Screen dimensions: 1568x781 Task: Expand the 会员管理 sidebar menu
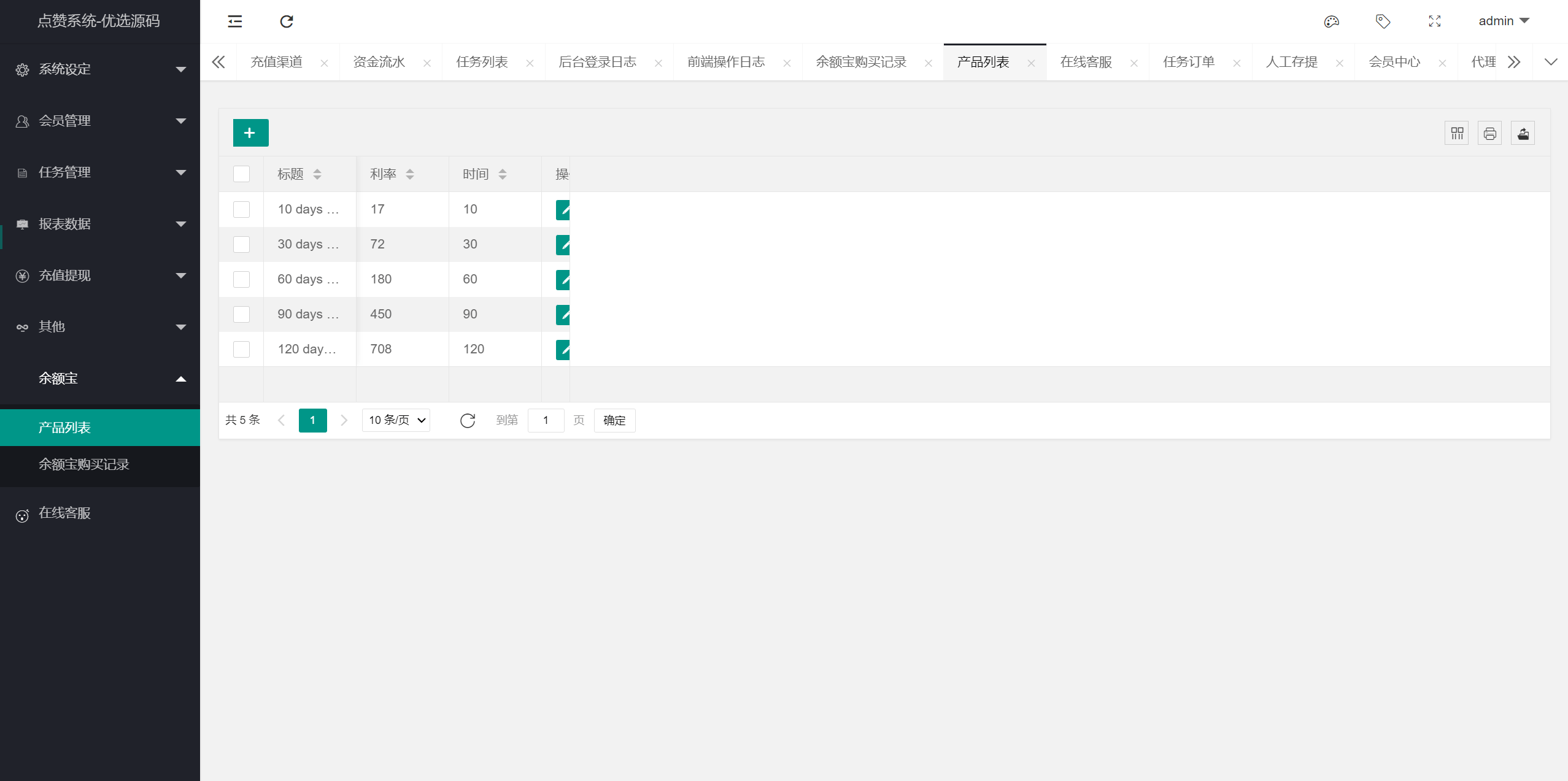coord(100,121)
